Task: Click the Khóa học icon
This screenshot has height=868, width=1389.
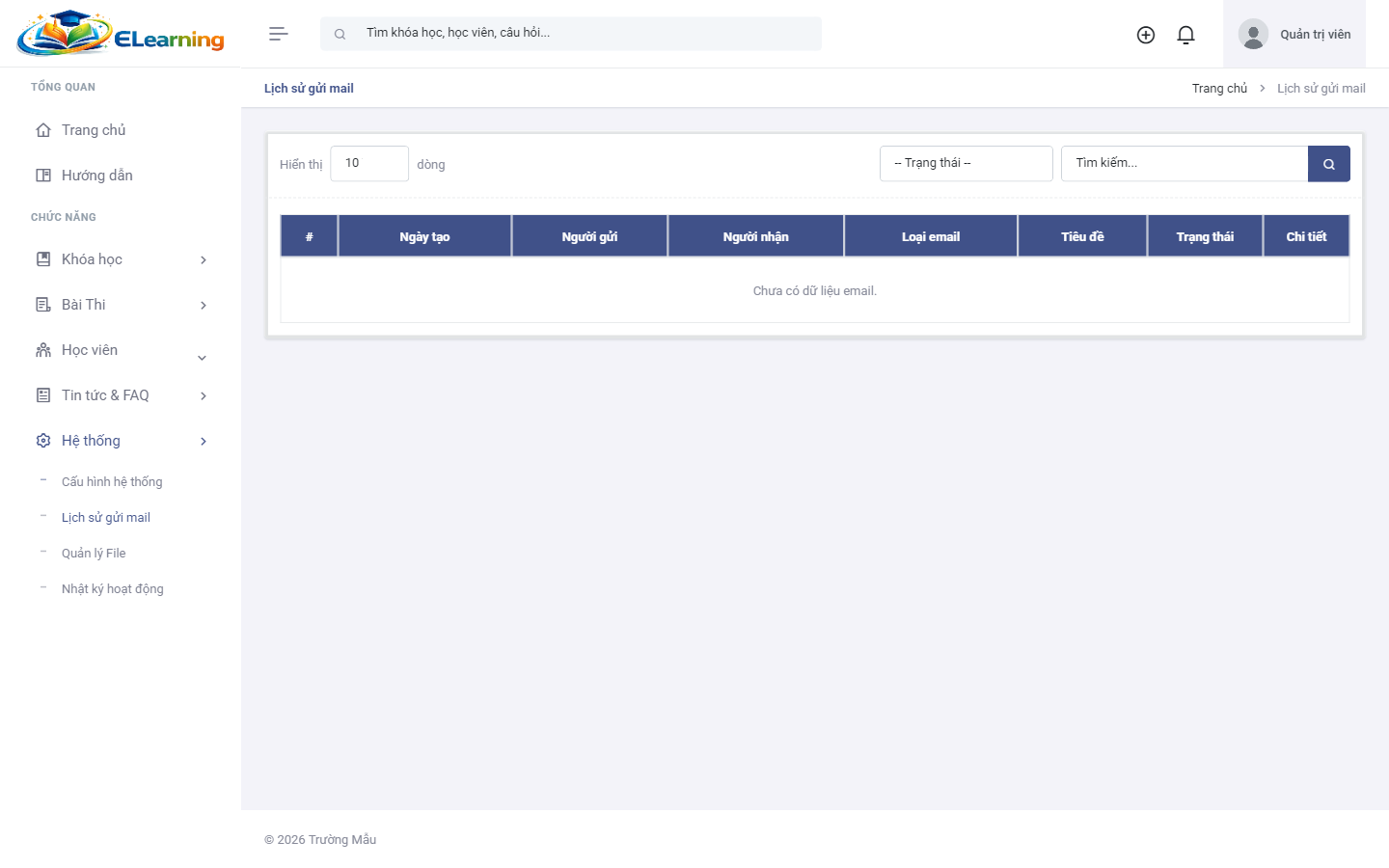Action: [x=43, y=259]
